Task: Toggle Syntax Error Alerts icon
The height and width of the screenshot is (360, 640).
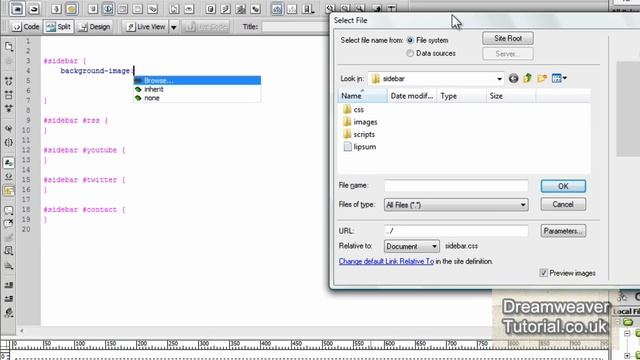Action: [9, 191]
